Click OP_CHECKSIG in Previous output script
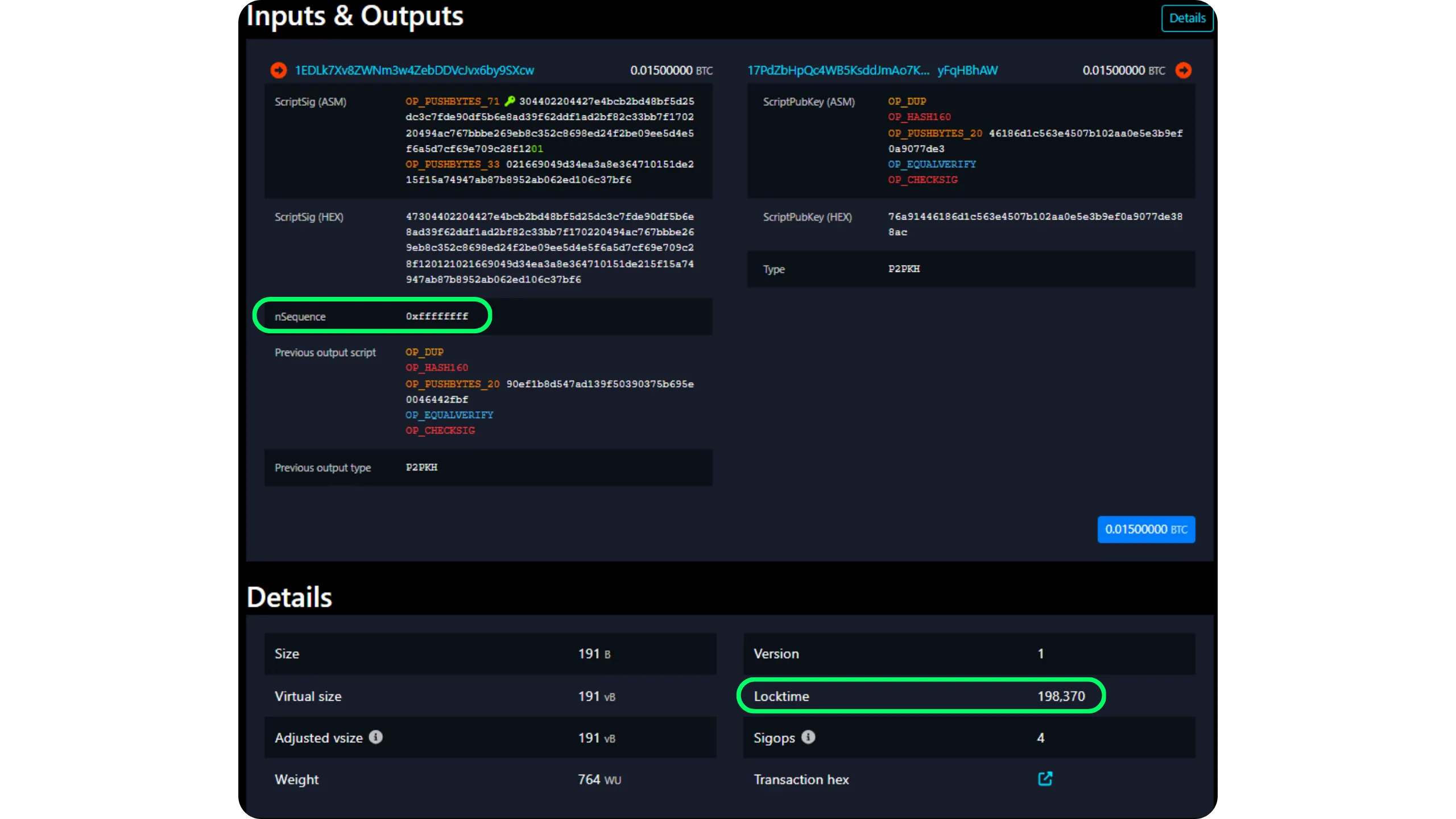 point(440,431)
